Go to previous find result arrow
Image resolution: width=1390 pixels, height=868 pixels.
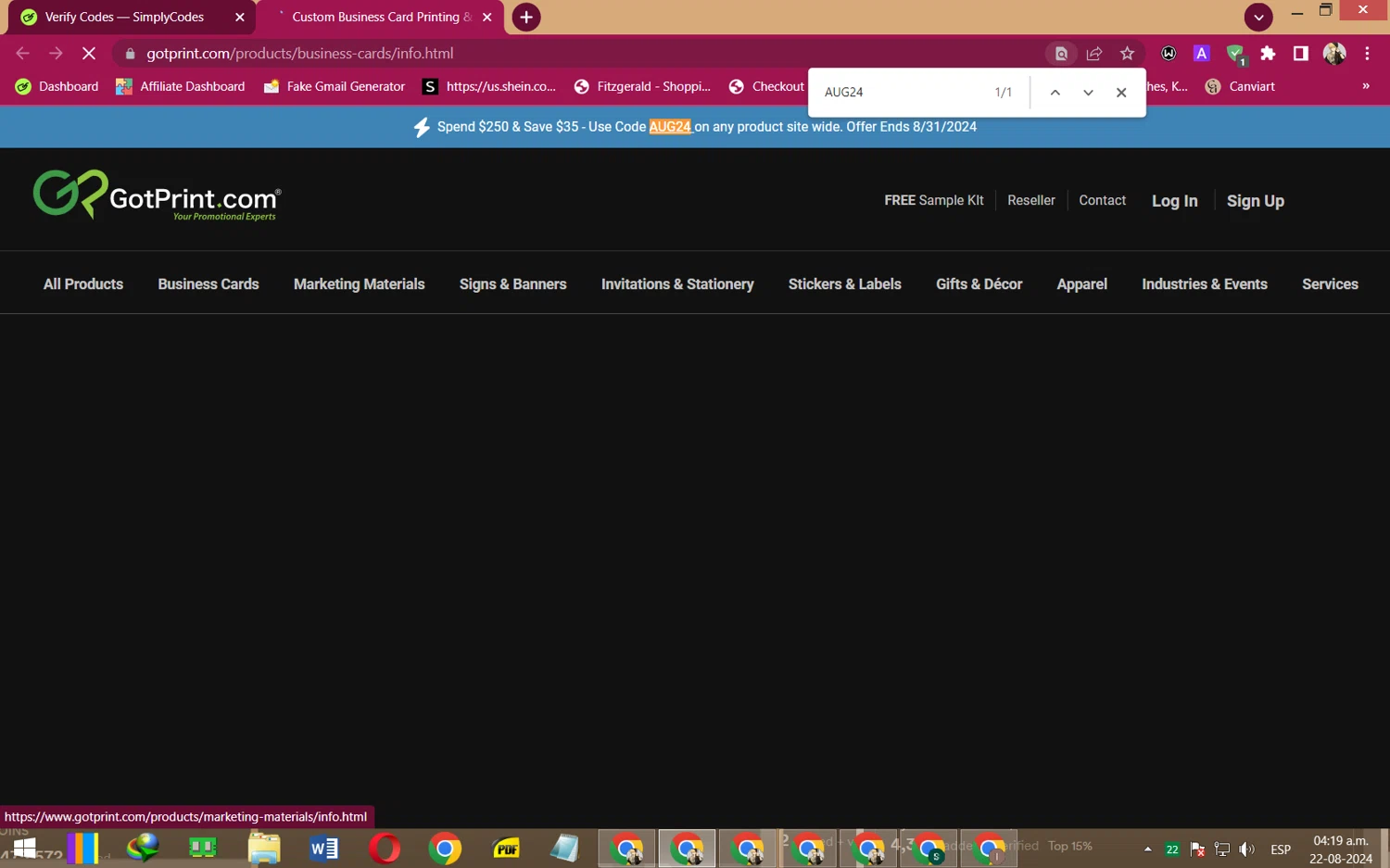(x=1055, y=93)
